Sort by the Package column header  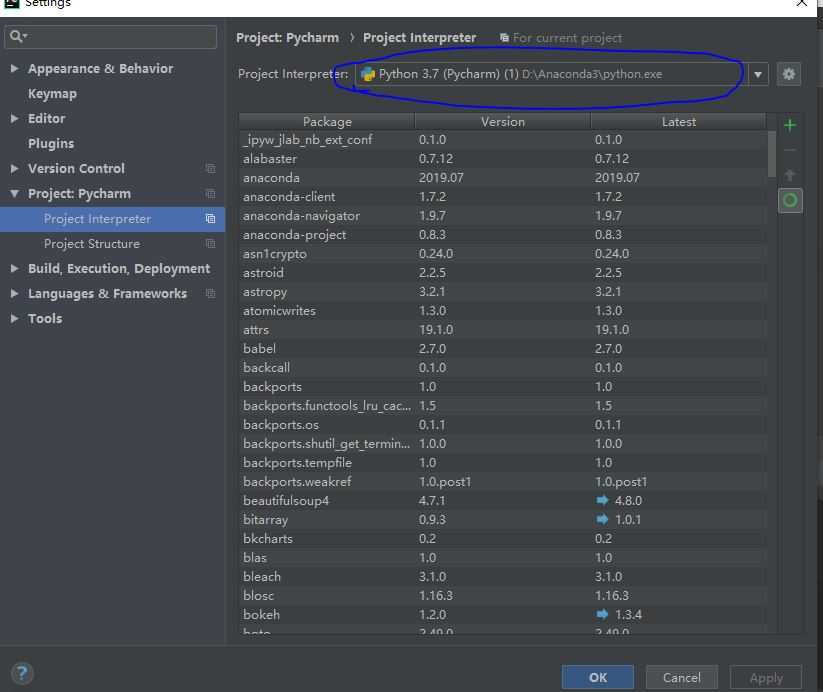point(327,122)
